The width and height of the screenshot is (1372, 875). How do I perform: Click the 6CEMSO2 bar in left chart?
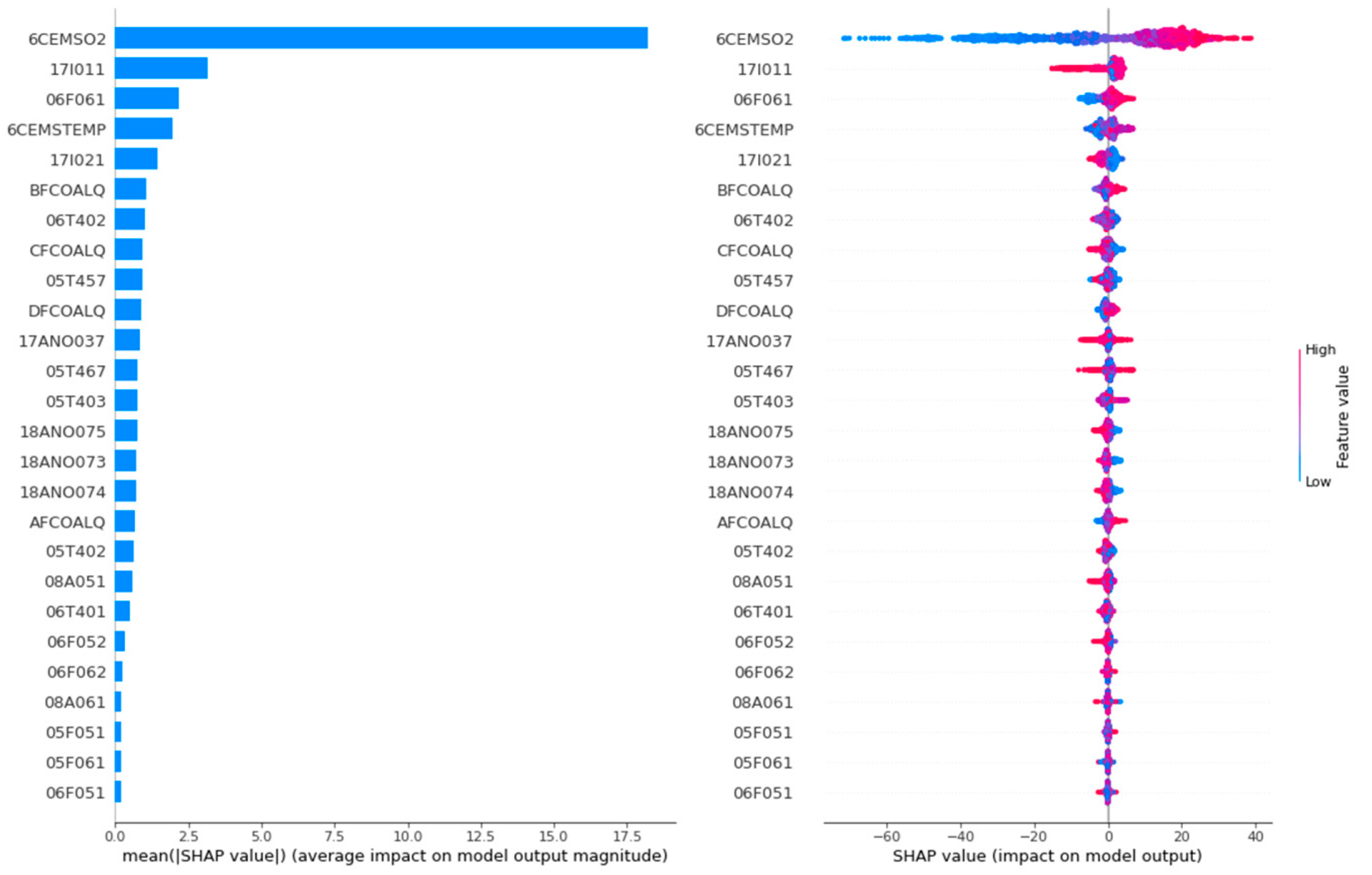(x=381, y=38)
